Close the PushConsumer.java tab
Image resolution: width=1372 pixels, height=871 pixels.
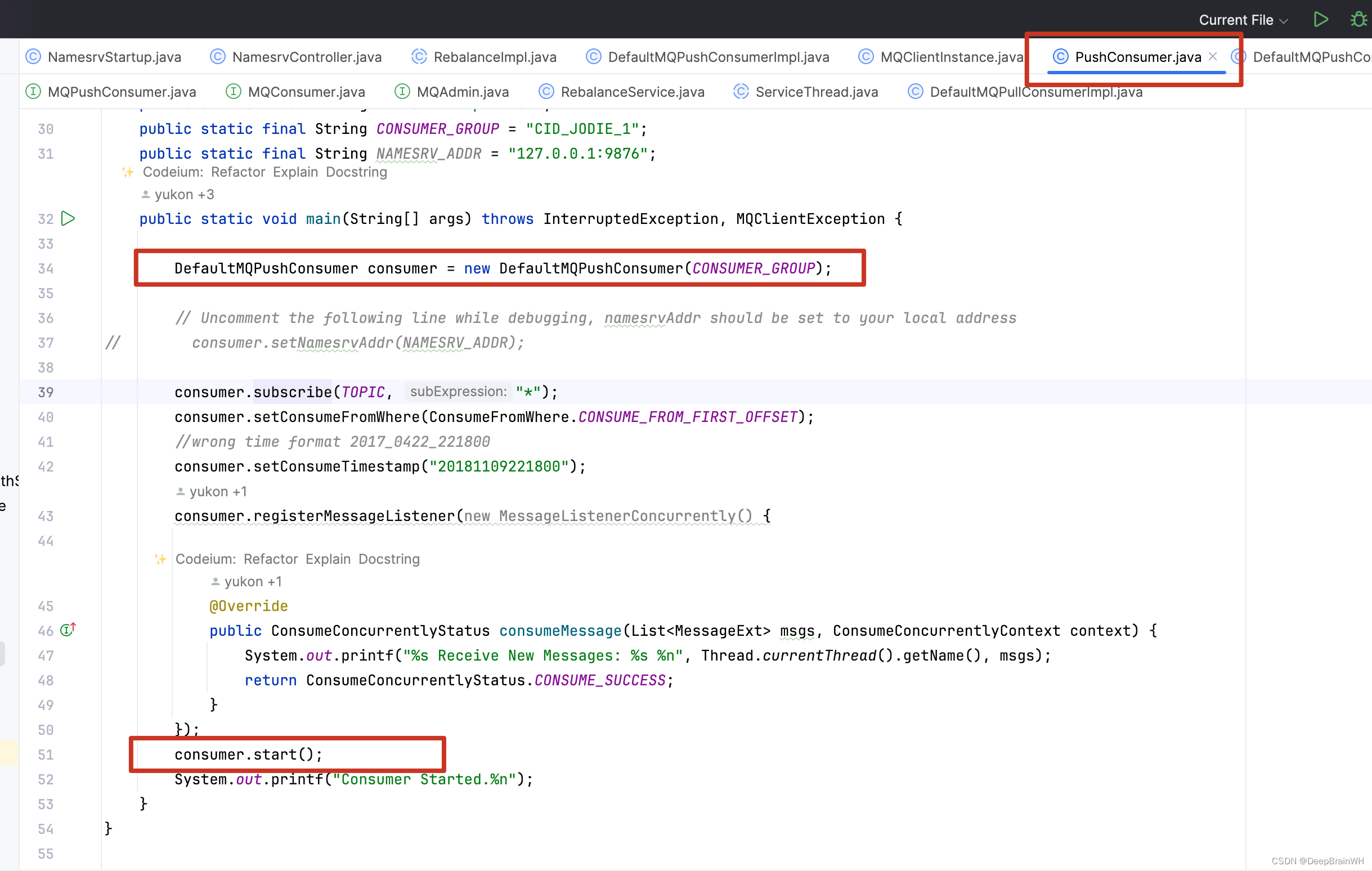tap(1213, 56)
